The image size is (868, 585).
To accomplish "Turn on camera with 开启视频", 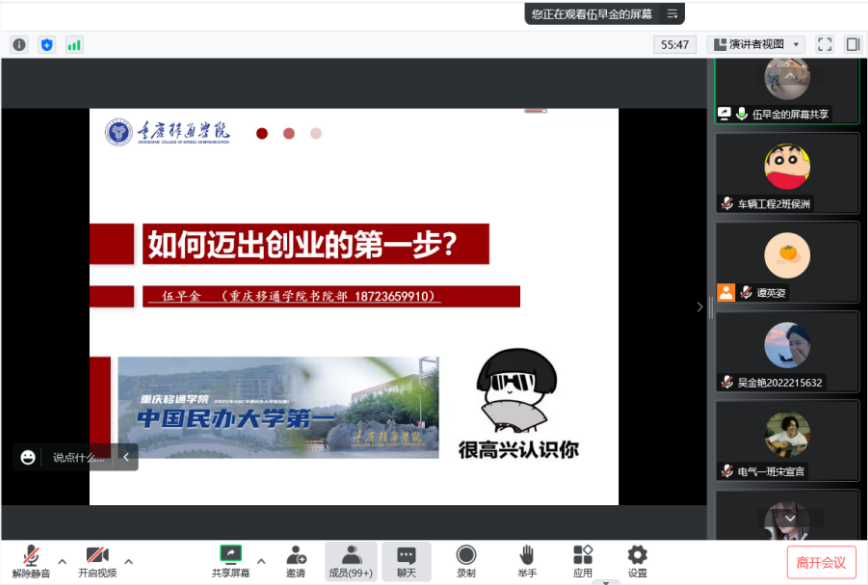I will coord(97,560).
